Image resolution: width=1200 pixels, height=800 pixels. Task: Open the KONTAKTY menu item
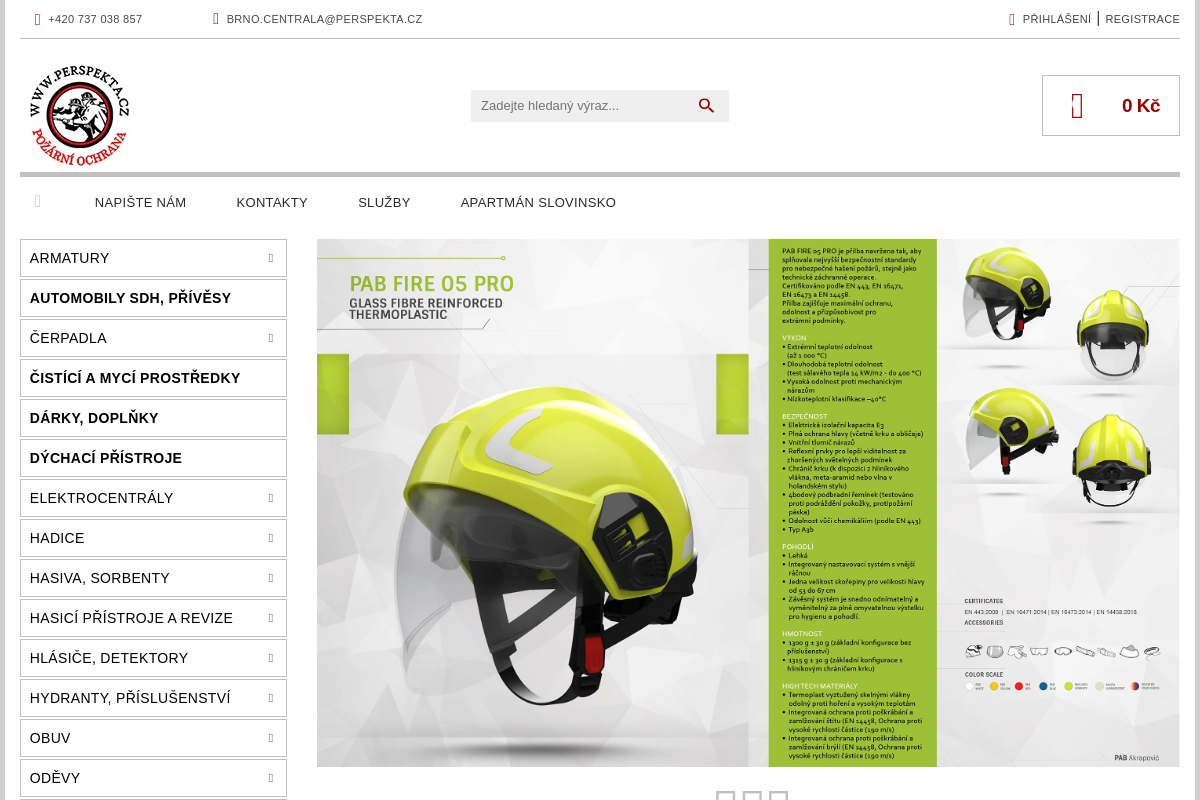click(x=272, y=203)
